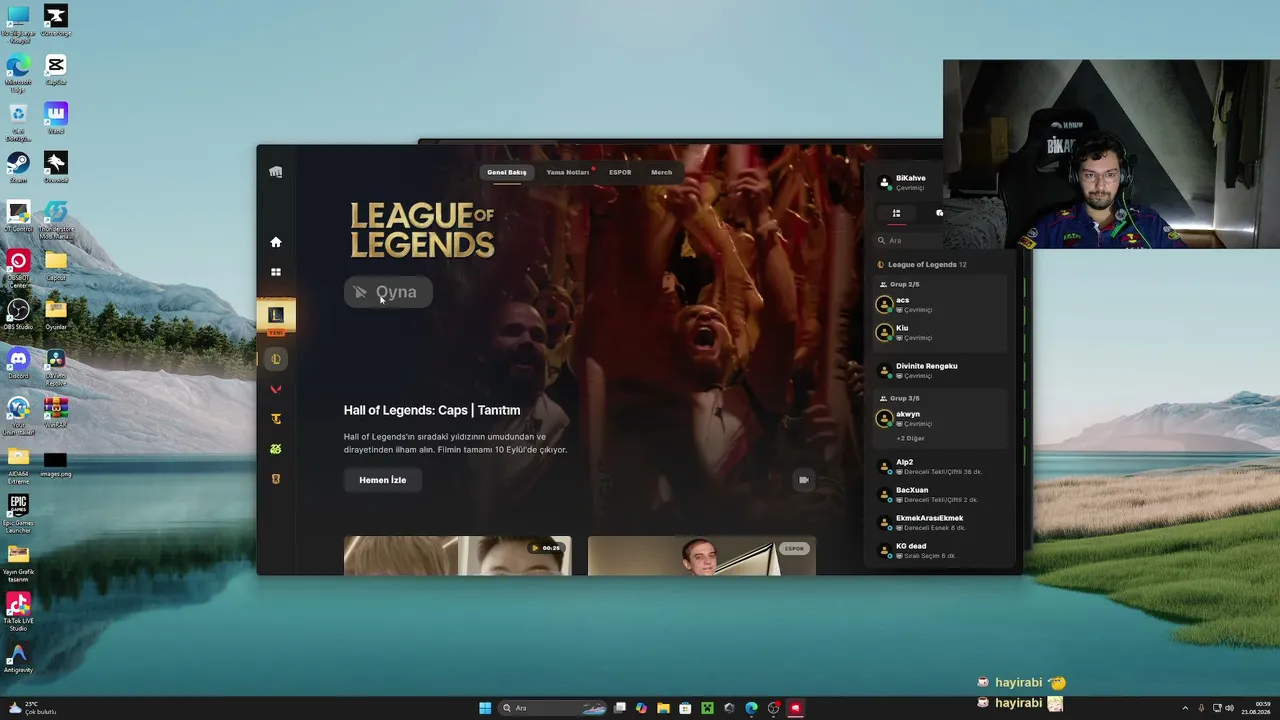Open the library grid icon in sidebar
Image resolution: width=1280 pixels, height=720 pixels.
click(276, 272)
